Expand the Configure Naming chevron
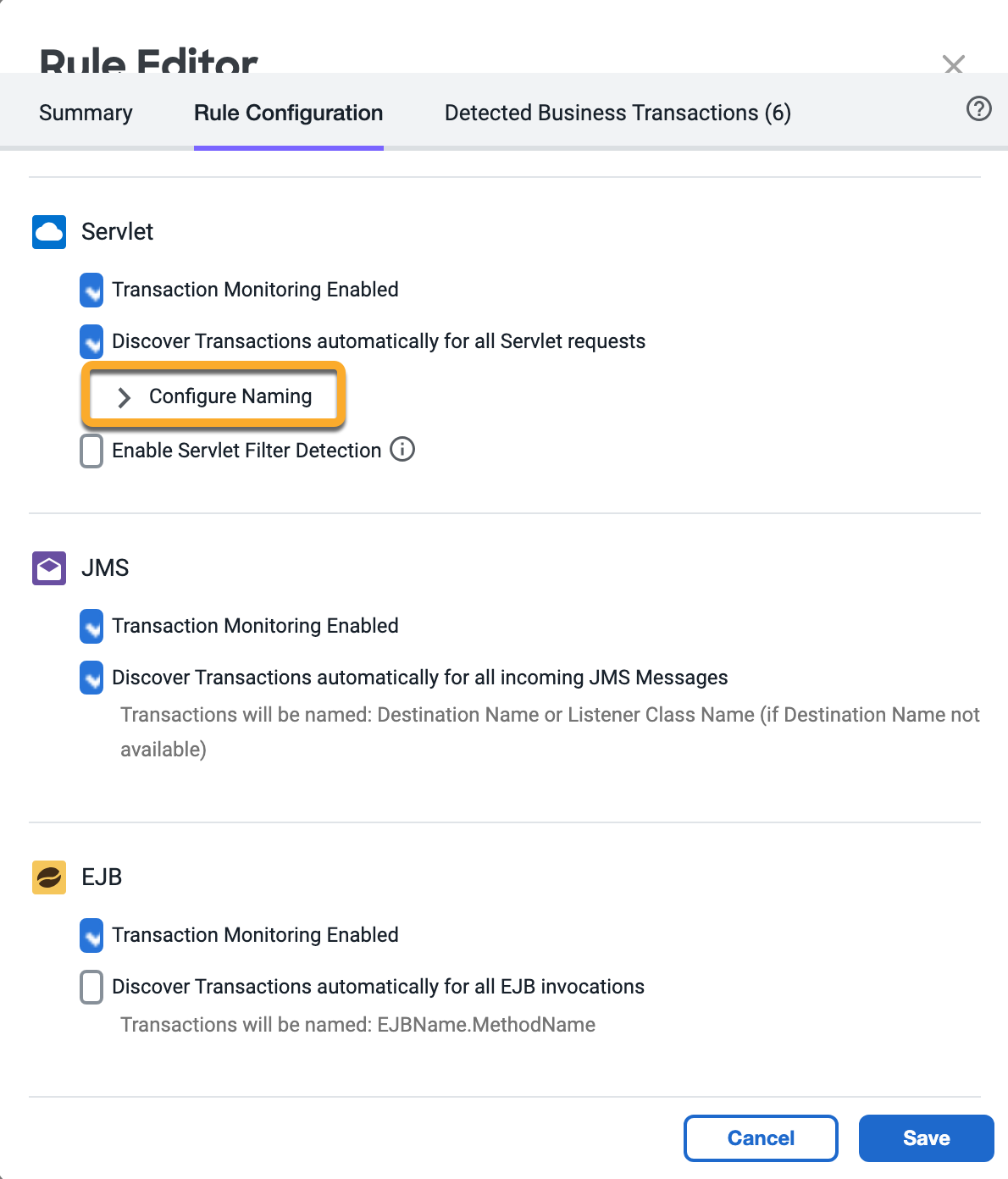This screenshot has height=1179, width=1008. coord(124,397)
